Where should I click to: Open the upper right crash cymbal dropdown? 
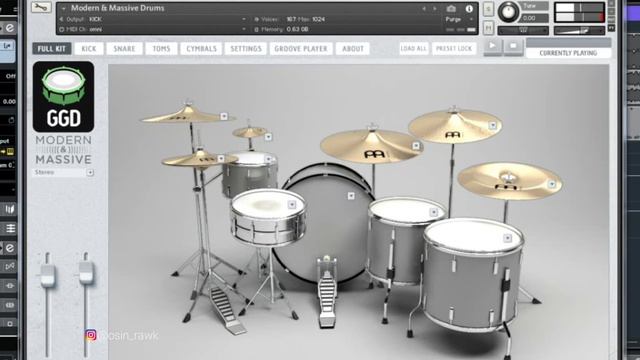click(x=493, y=125)
